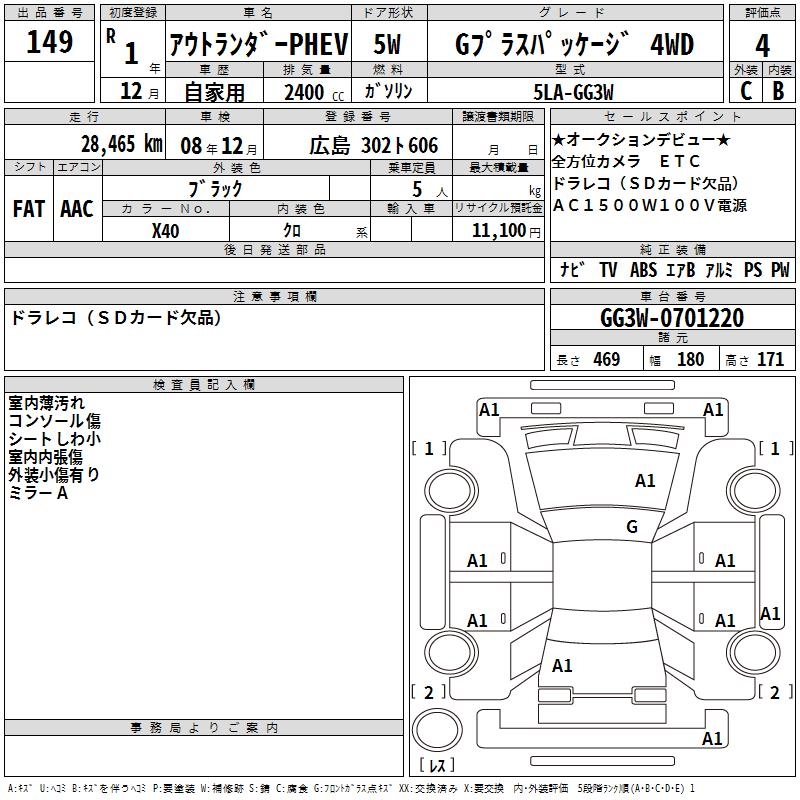Click the door shape value 5W
The image size is (800, 800).
click(x=387, y=44)
